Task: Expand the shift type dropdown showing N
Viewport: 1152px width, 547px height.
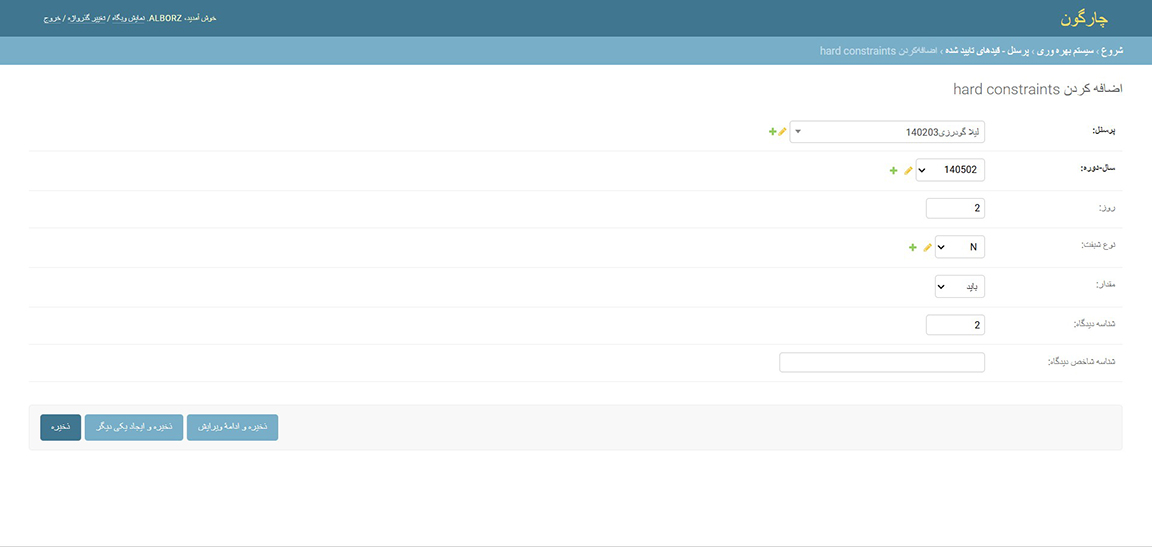Action: [960, 247]
